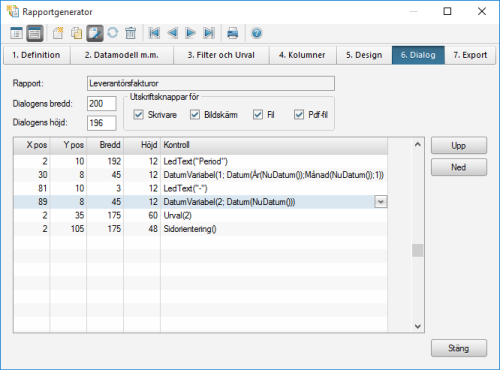The image size is (500, 370).
Task: Click the table scrollbar down arrow
Action: [x=418, y=326]
